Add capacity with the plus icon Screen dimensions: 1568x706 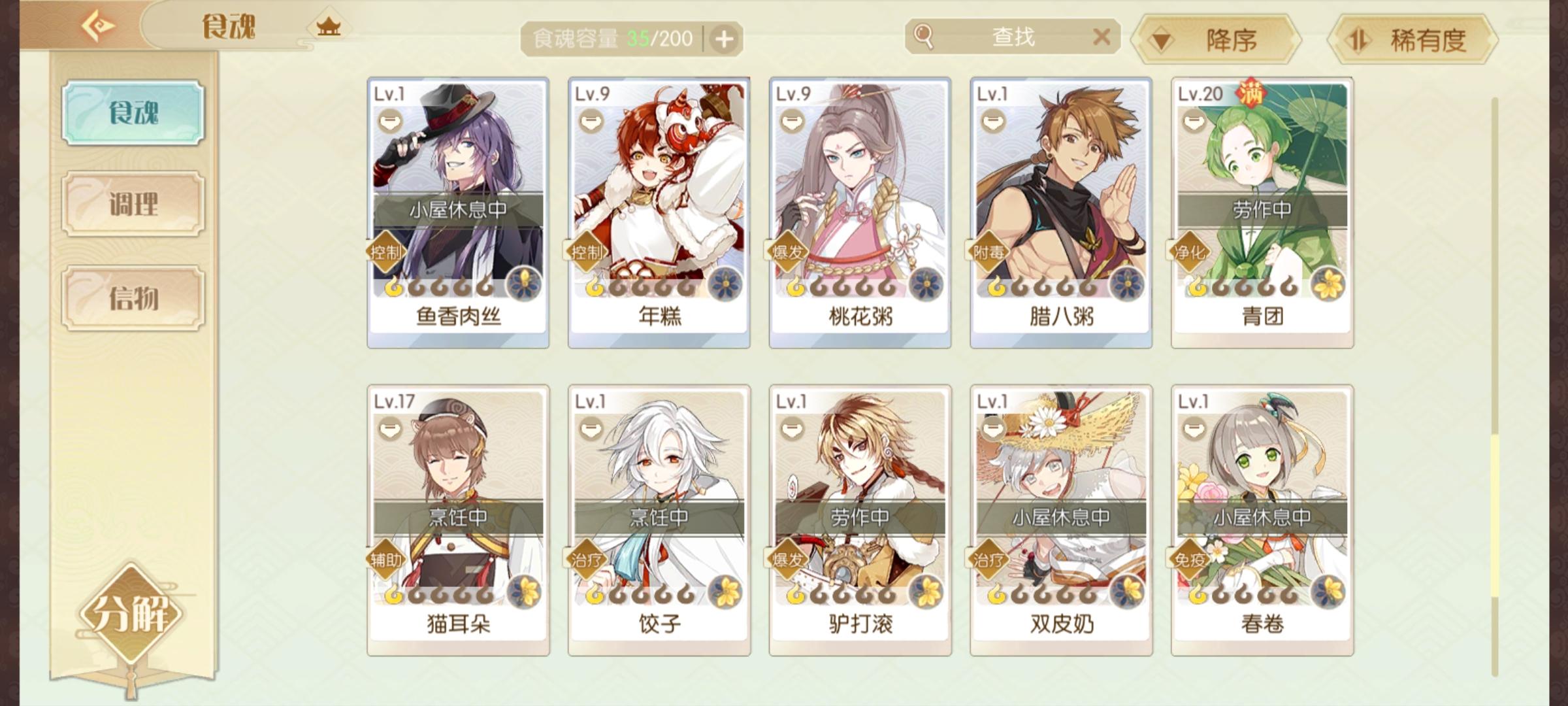coord(724,39)
